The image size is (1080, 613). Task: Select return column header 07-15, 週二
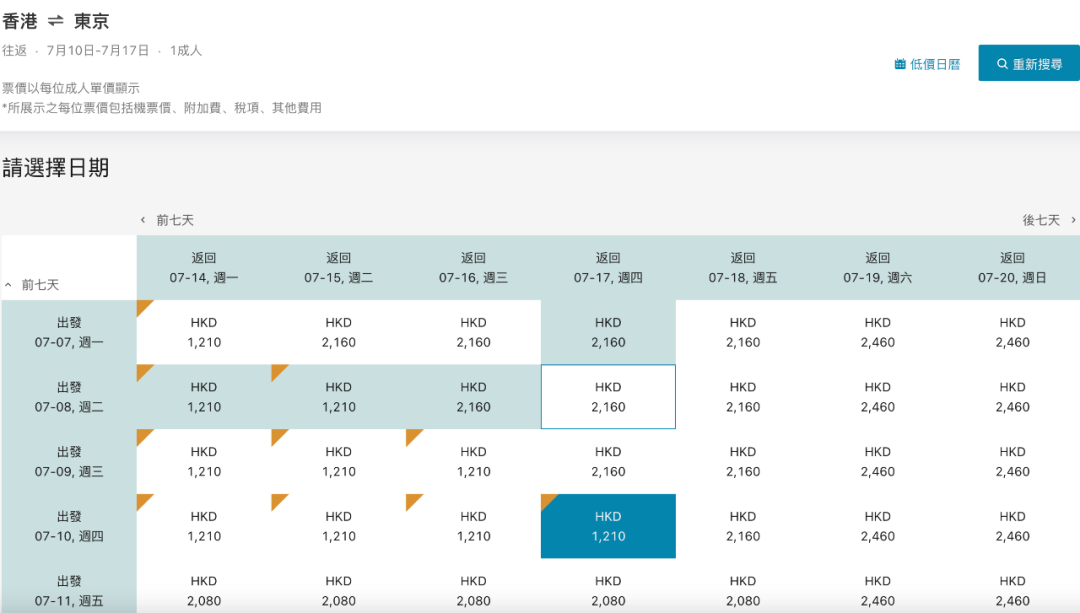[339, 268]
